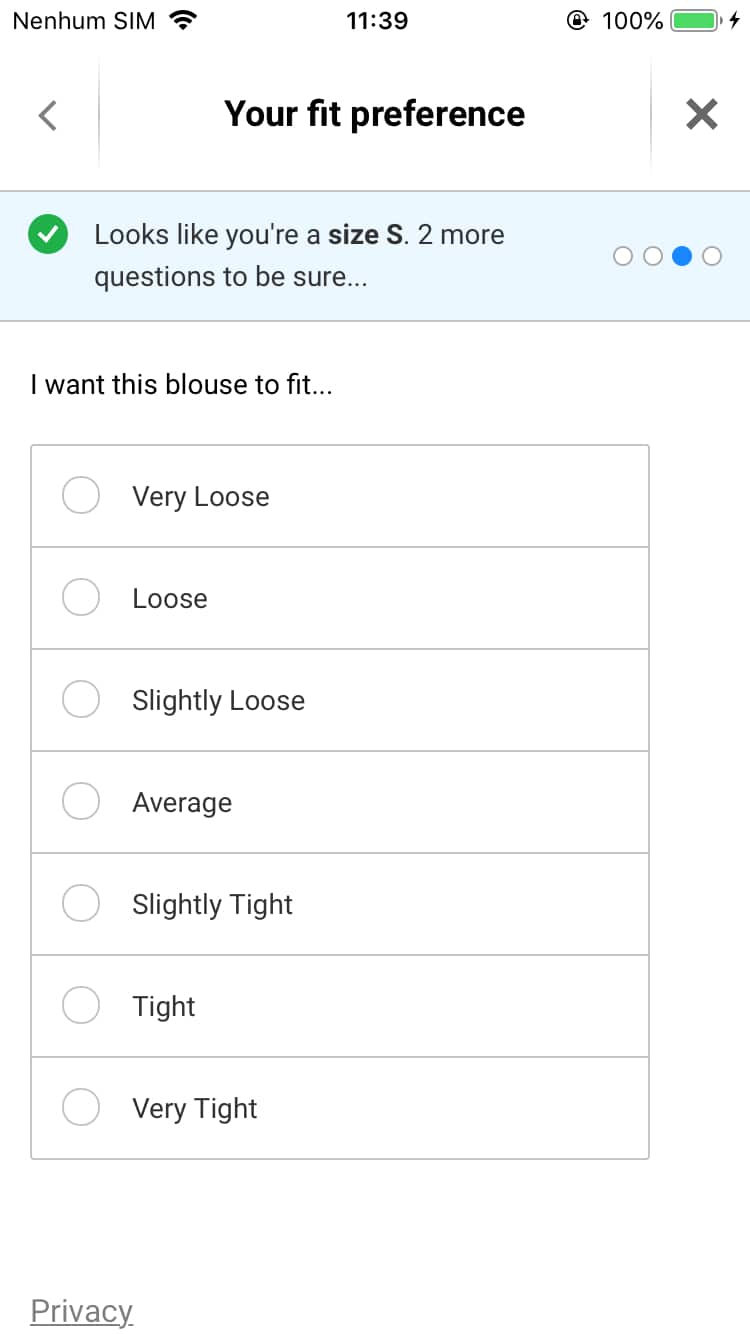The width and height of the screenshot is (750, 1334).
Task: Tap the second progress step dot
Action: tap(653, 257)
